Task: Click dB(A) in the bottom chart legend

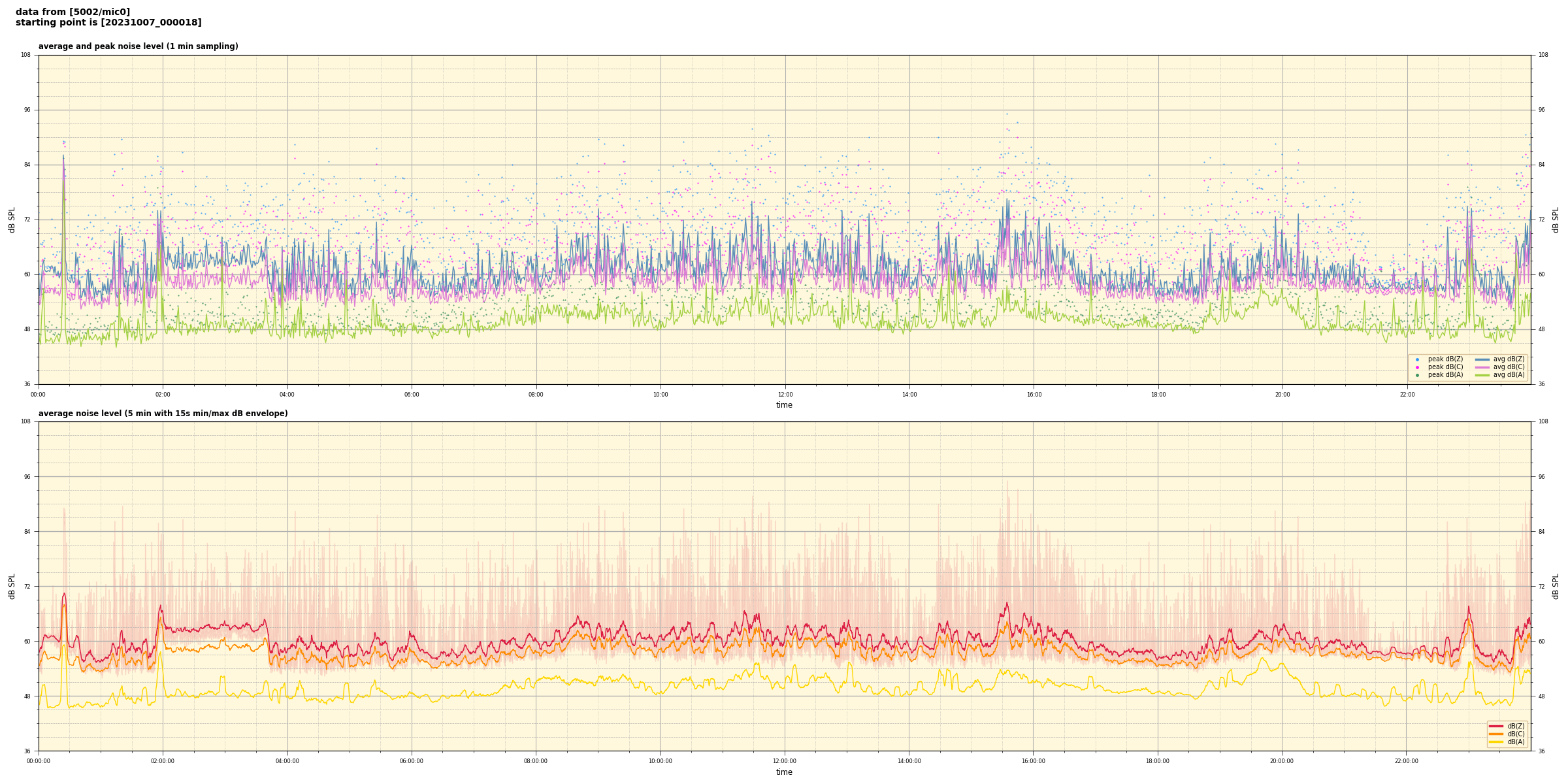Action: [x=1516, y=742]
